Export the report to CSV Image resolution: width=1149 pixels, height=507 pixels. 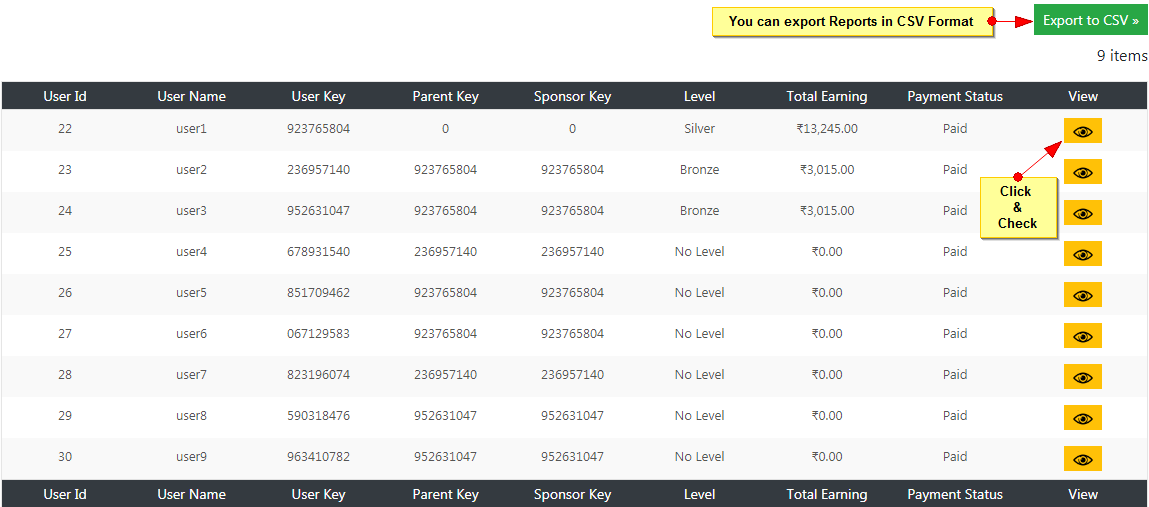tap(1090, 20)
